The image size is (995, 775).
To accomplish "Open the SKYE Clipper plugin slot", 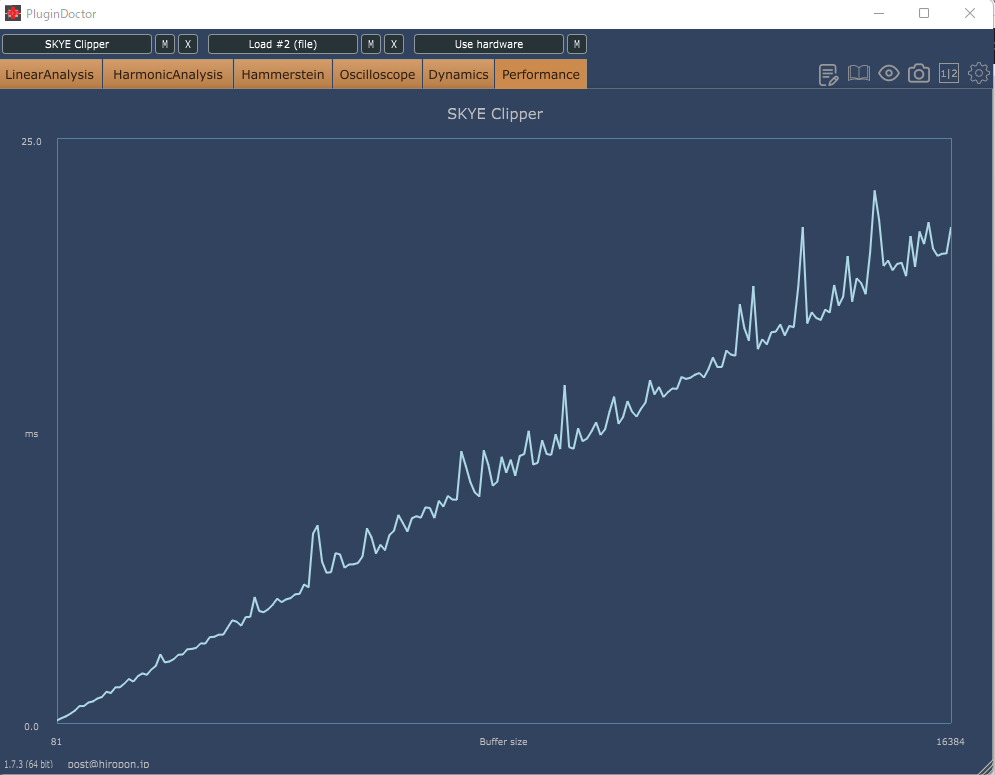I will coord(77,44).
